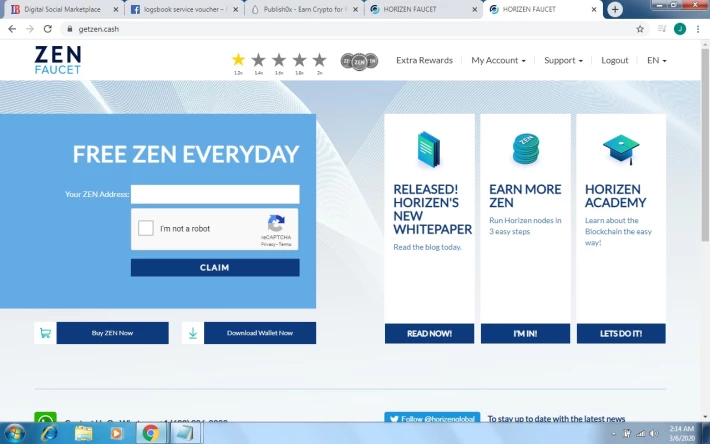Select the grey 1.6x star

(279, 59)
